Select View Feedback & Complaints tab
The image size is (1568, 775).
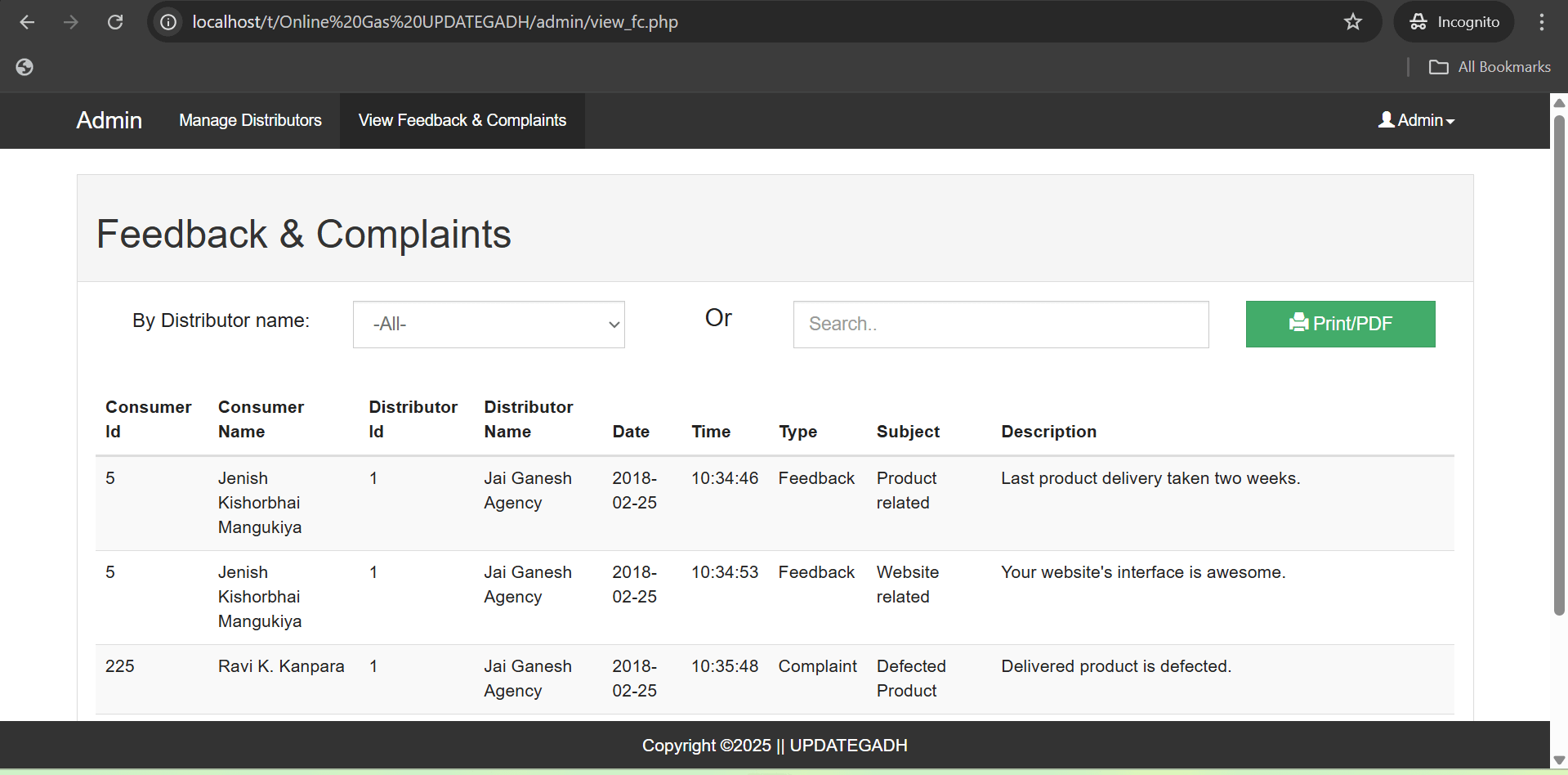tap(462, 120)
